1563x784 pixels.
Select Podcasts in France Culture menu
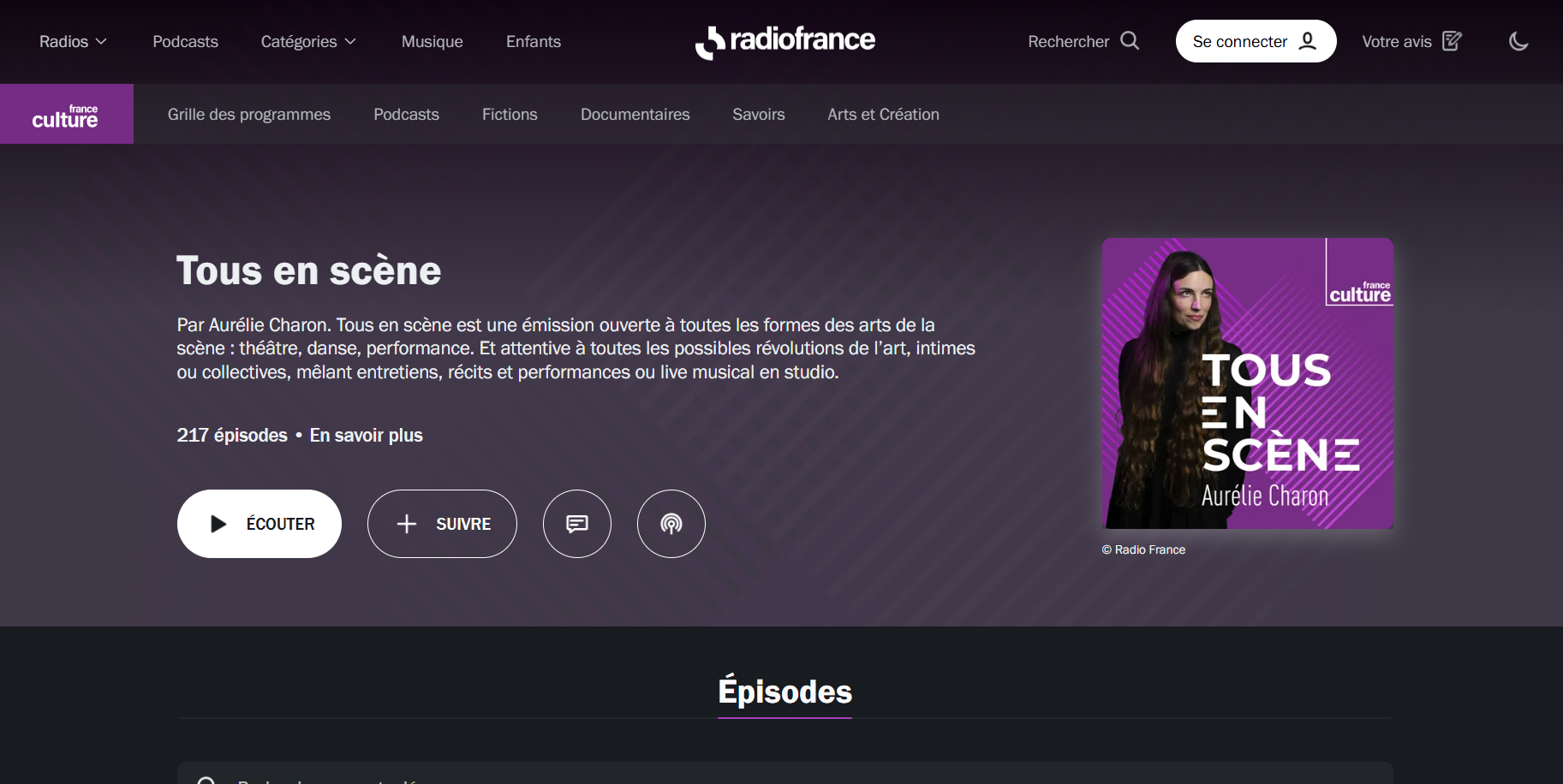(407, 114)
